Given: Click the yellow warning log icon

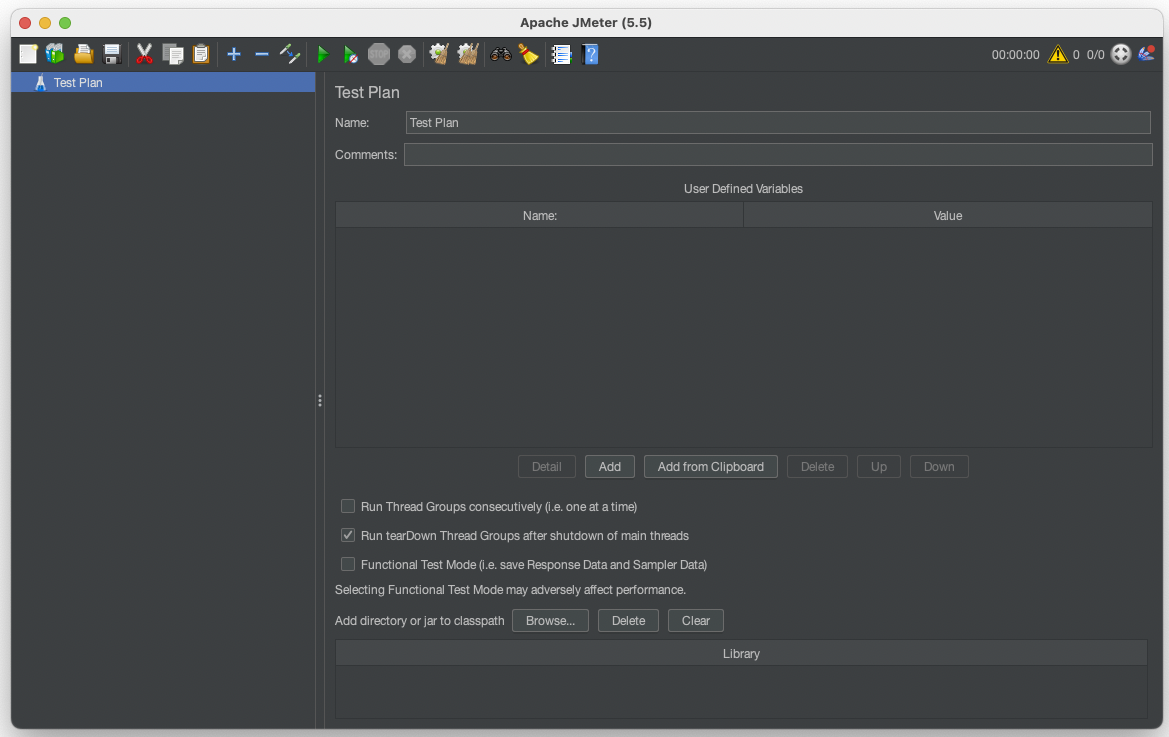Looking at the screenshot, I should [1057, 54].
